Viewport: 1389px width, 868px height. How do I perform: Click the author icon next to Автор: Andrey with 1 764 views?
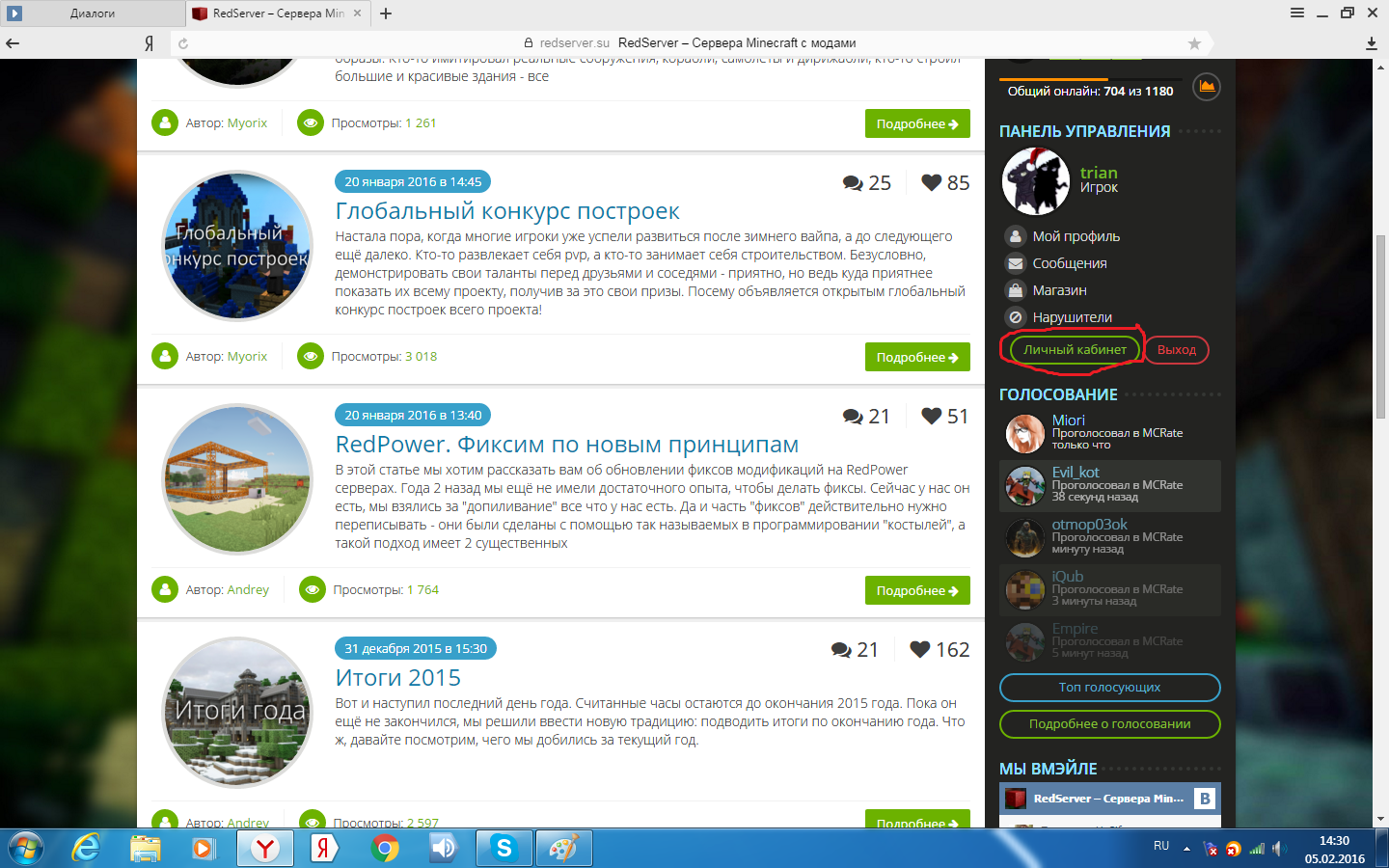(165, 590)
